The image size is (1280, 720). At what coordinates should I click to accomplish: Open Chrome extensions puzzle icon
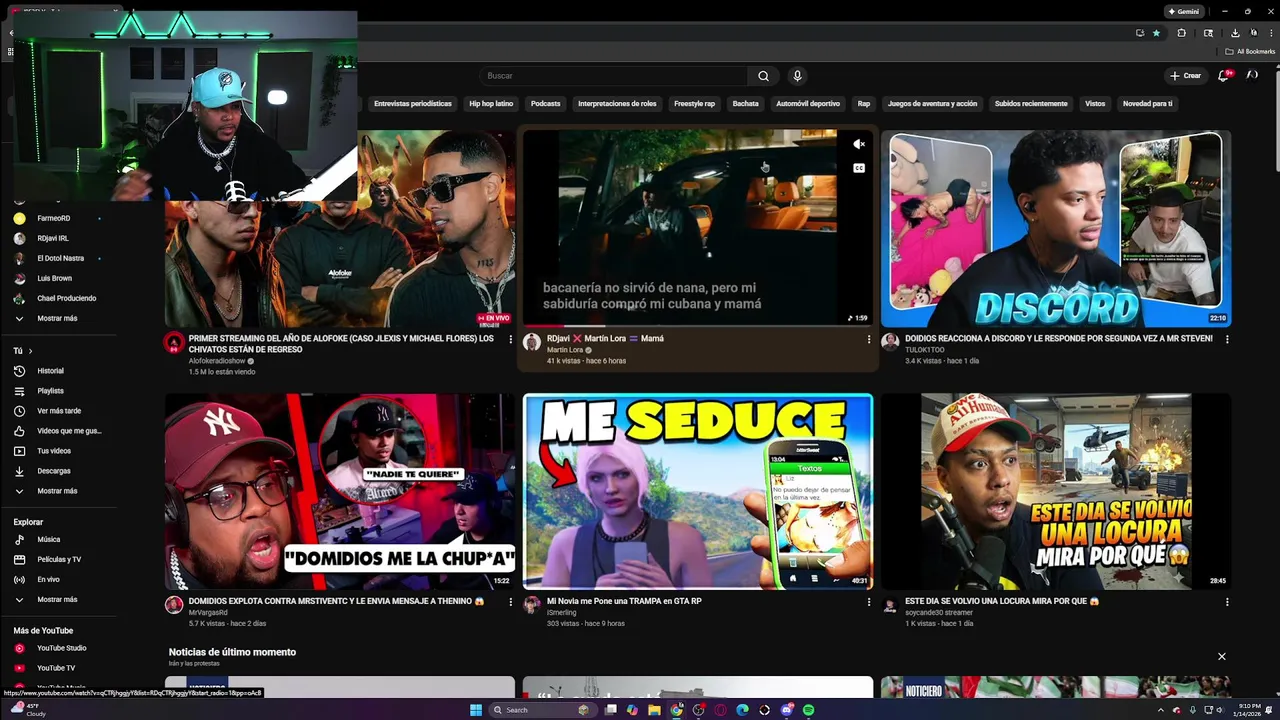[x=1182, y=33]
